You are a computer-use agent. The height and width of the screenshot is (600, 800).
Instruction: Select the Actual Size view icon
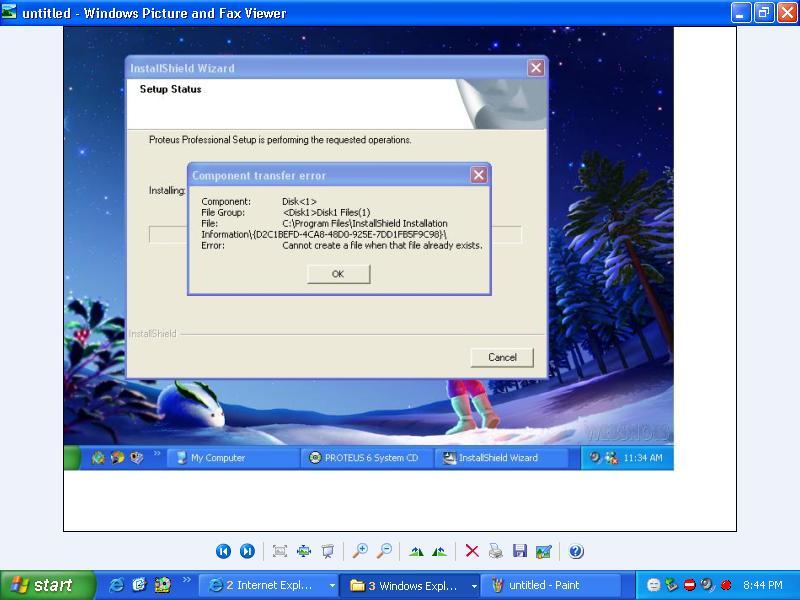coord(304,551)
